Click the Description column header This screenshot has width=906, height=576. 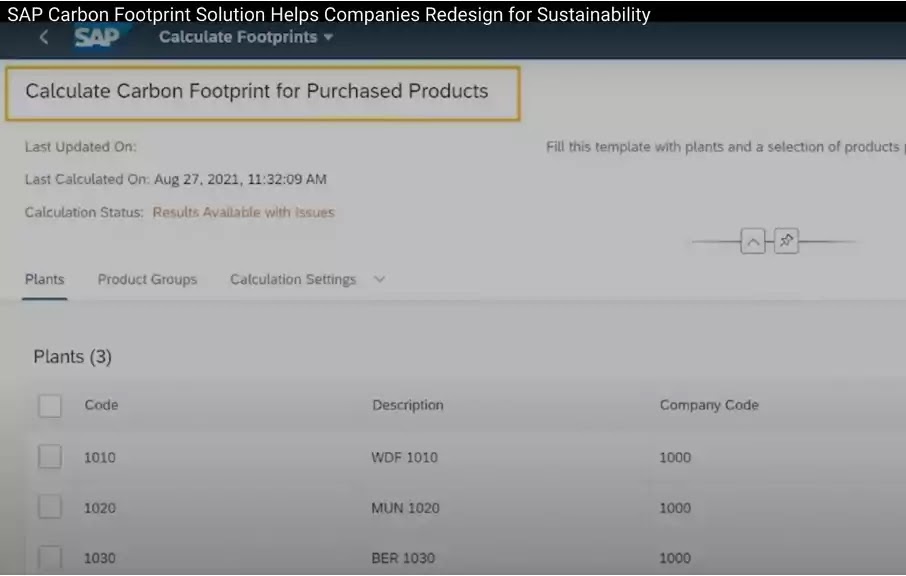[407, 405]
